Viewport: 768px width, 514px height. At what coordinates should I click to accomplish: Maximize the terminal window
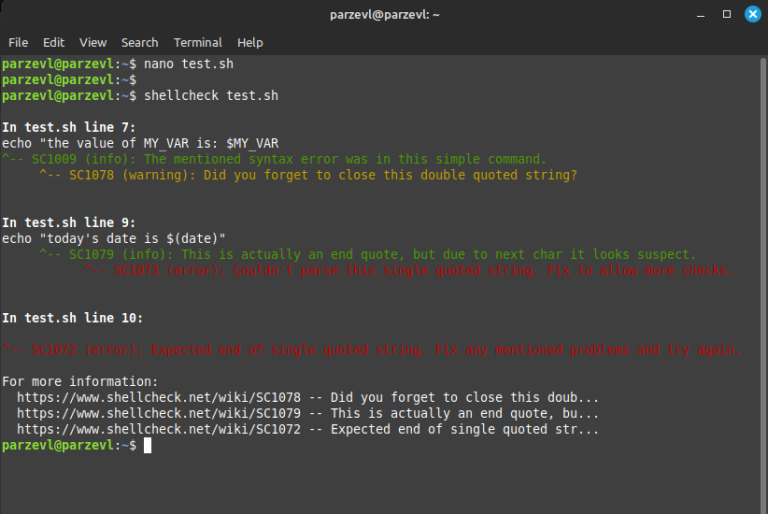coord(727,14)
